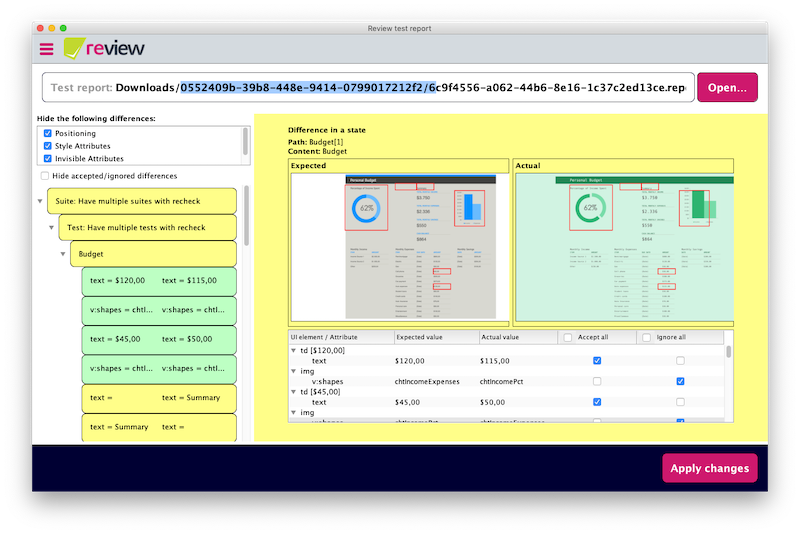Select the text = / text = Summary item
The height and width of the screenshot is (534, 800).
click(x=159, y=398)
